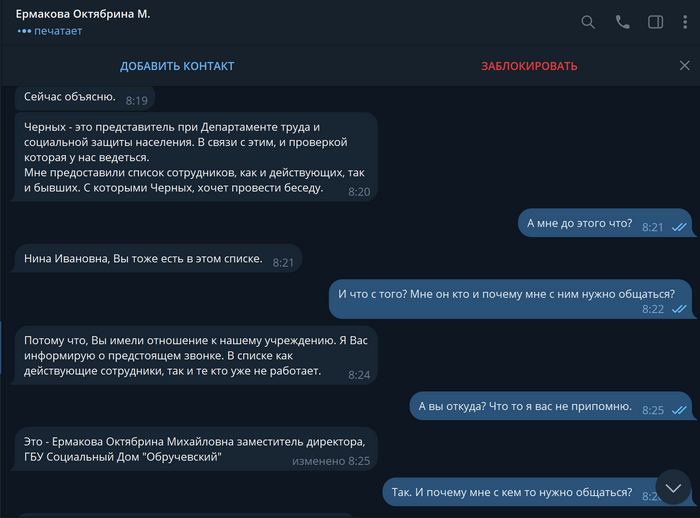
Task: Start a voice call with Ермакова
Action: click(622, 22)
